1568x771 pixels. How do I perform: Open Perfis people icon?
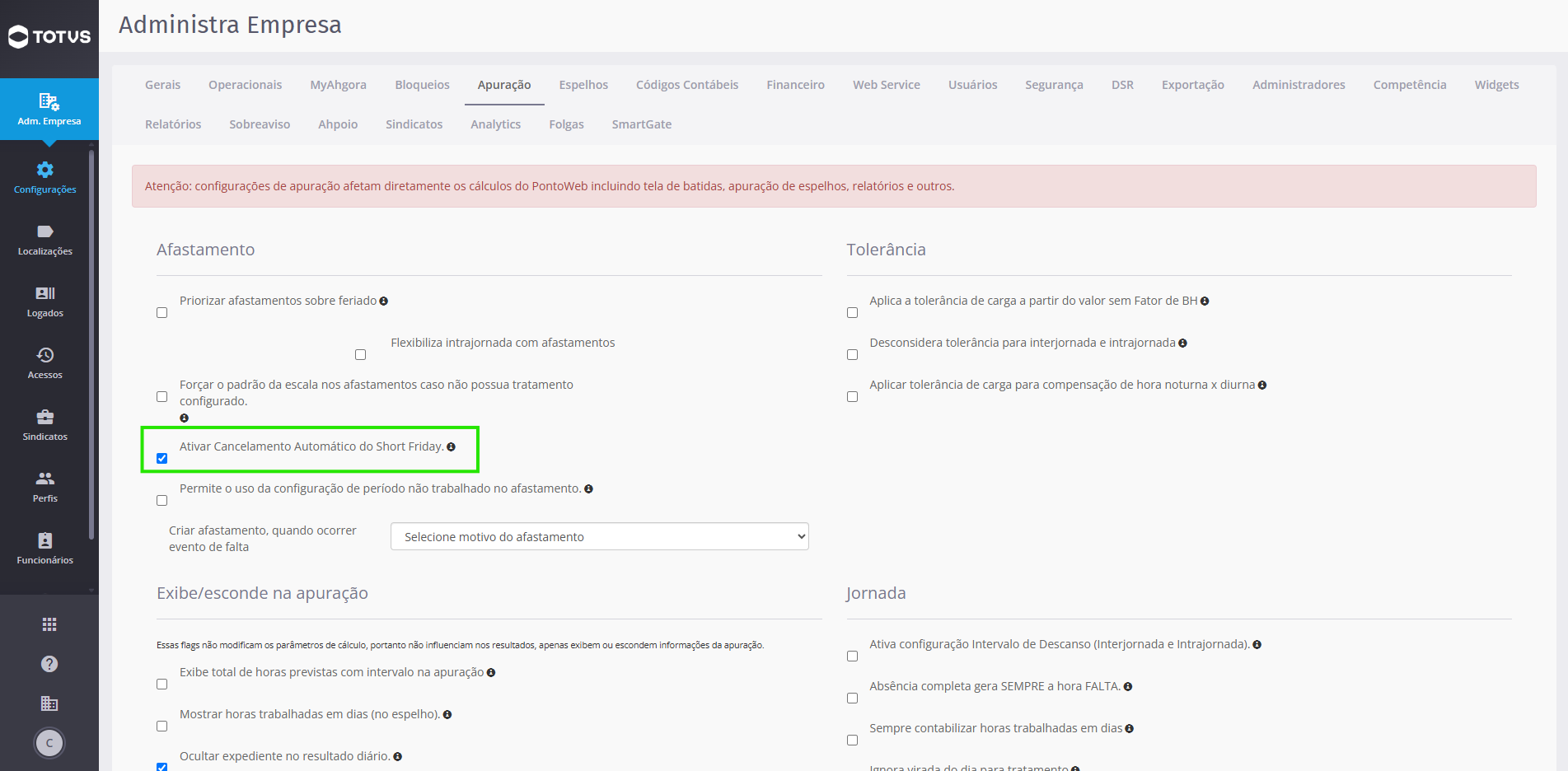pyautogui.click(x=45, y=479)
